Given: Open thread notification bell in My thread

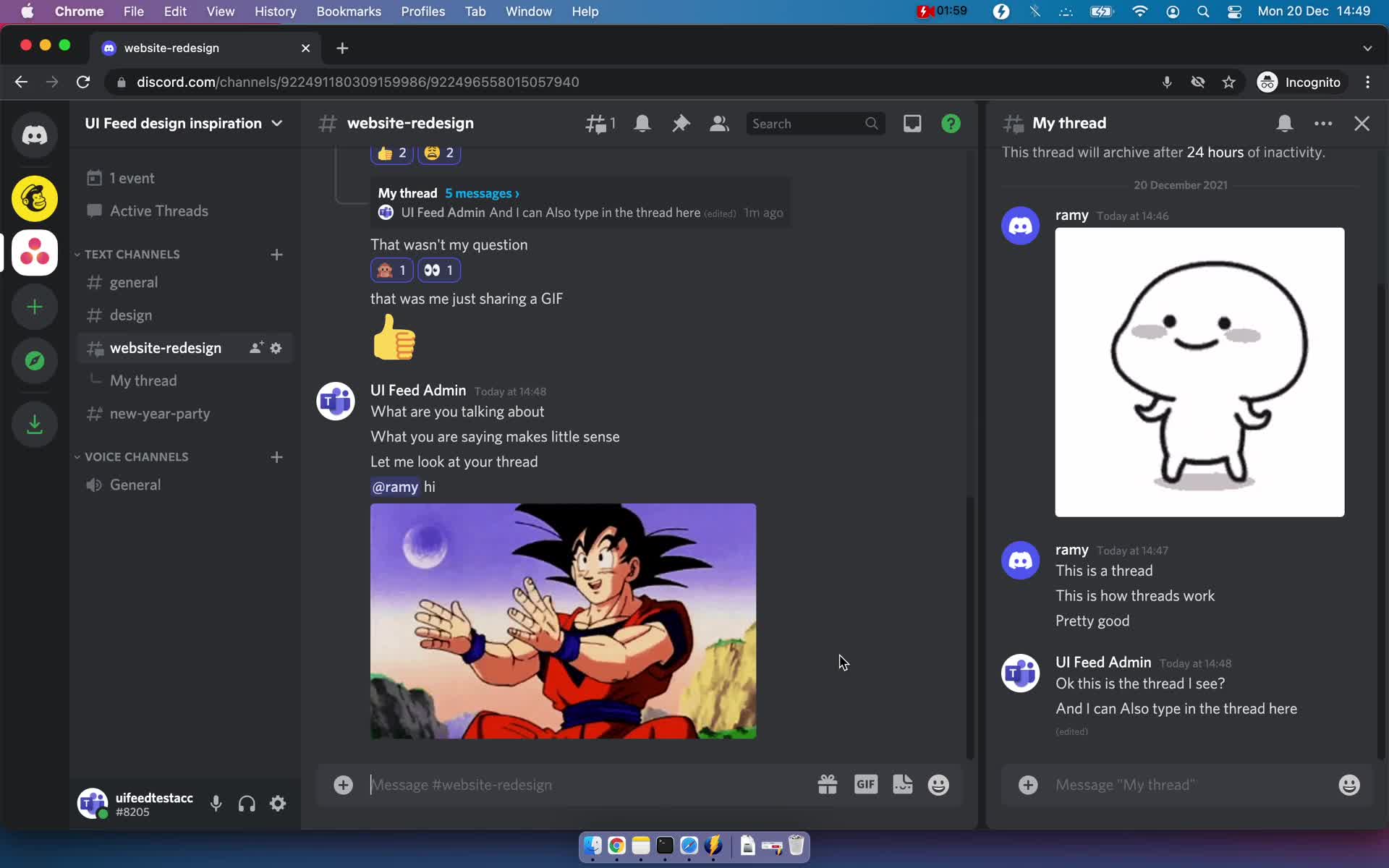Looking at the screenshot, I should tap(1284, 124).
